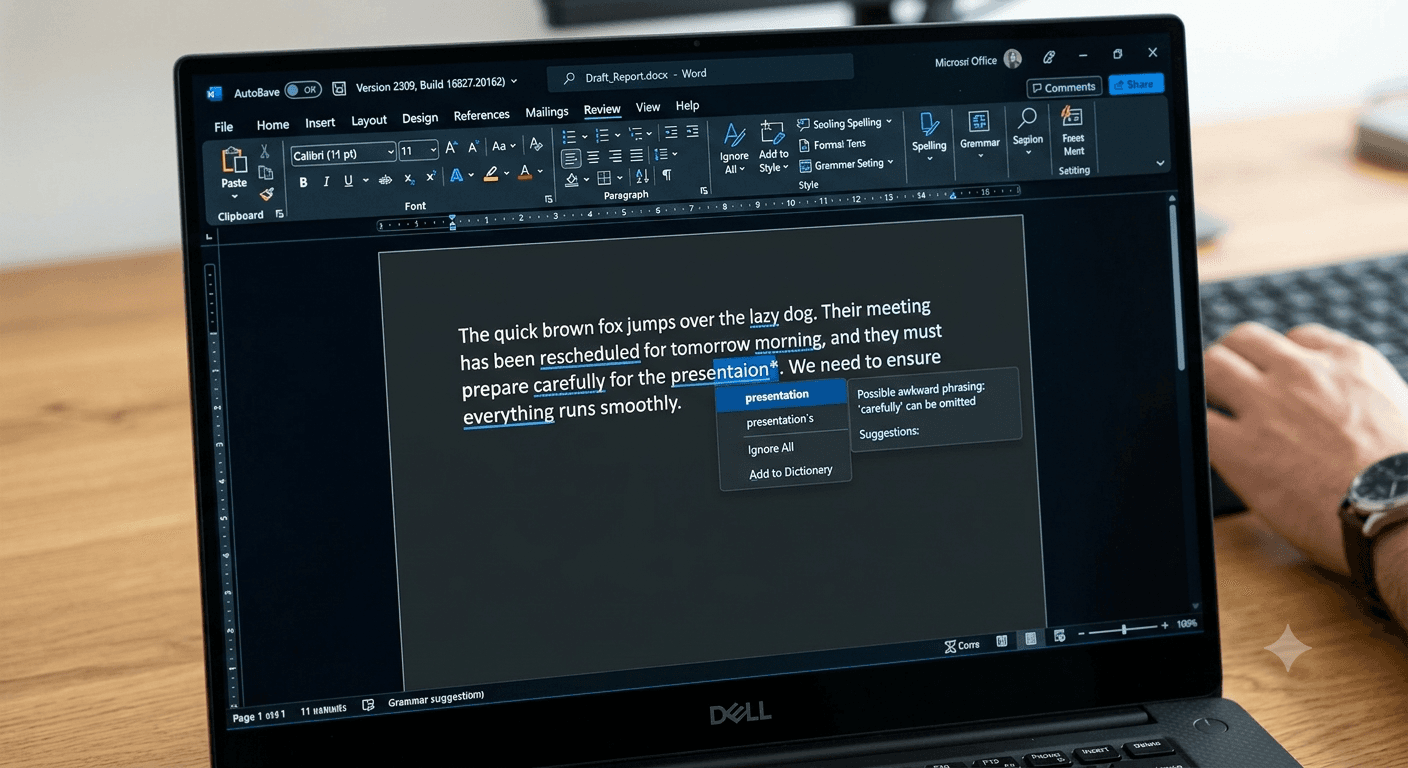1408x768 pixels.
Task: Apply Superscript formatting
Action: point(431,176)
